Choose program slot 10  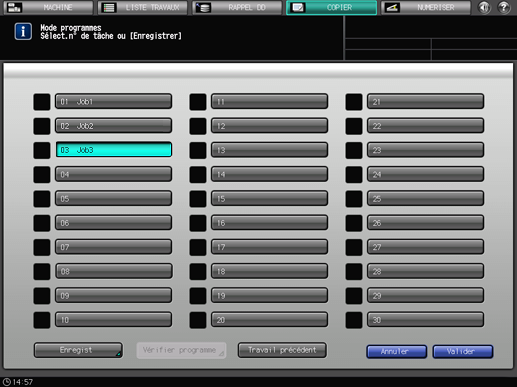click(113, 320)
